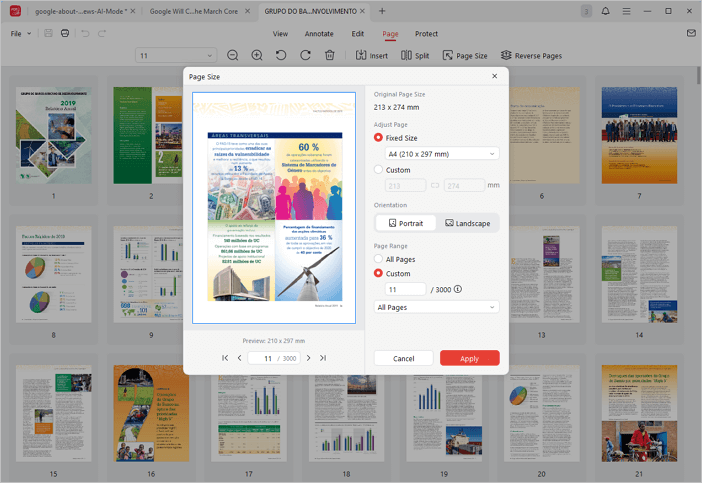Close the Page Size dialog
The width and height of the screenshot is (702, 483).
point(495,76)
